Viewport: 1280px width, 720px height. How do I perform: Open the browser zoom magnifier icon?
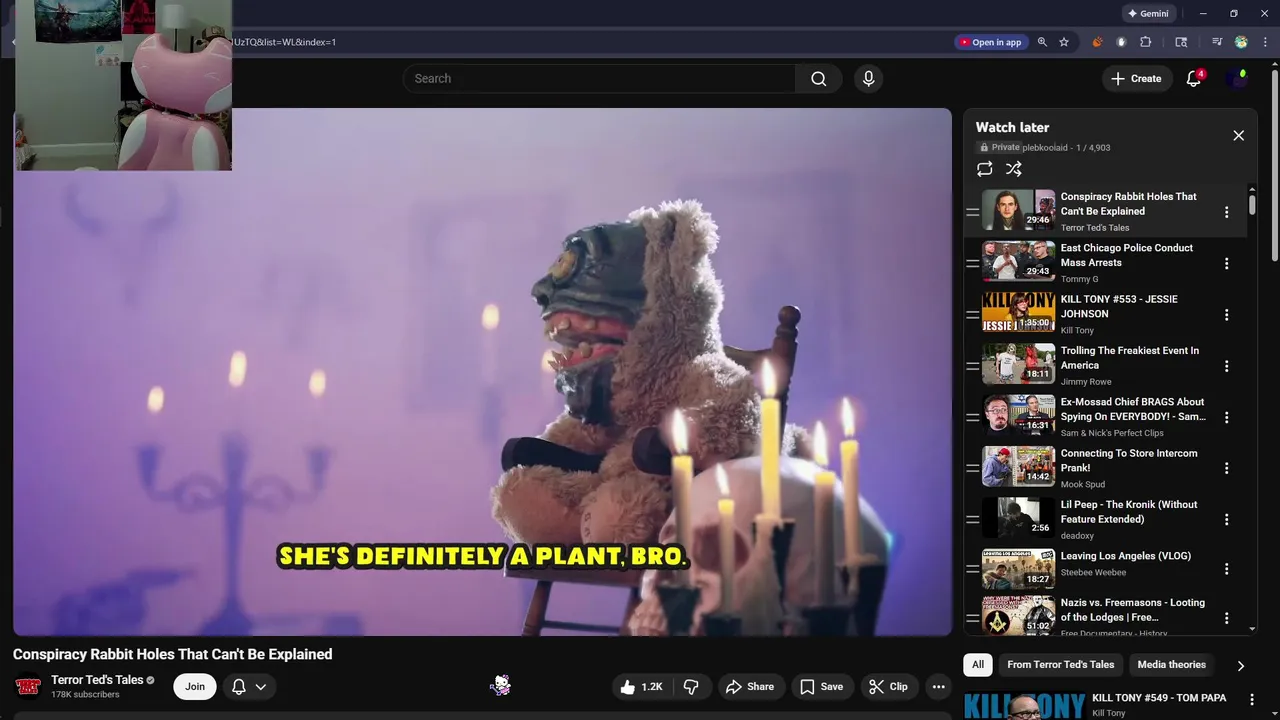1042,42
